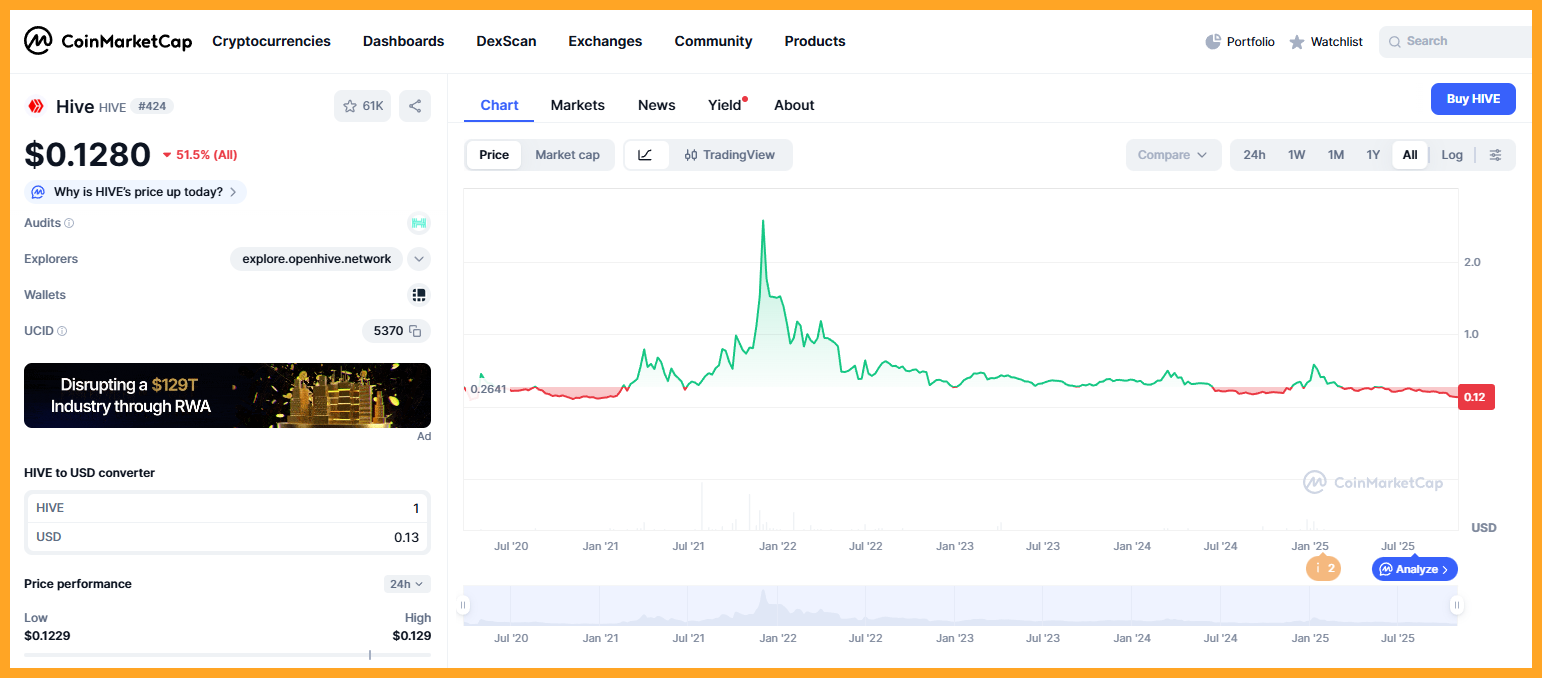Viewport: 1542px width, 678px height.
Task: Click the left handle of range slider
Action: pos(463,605)
